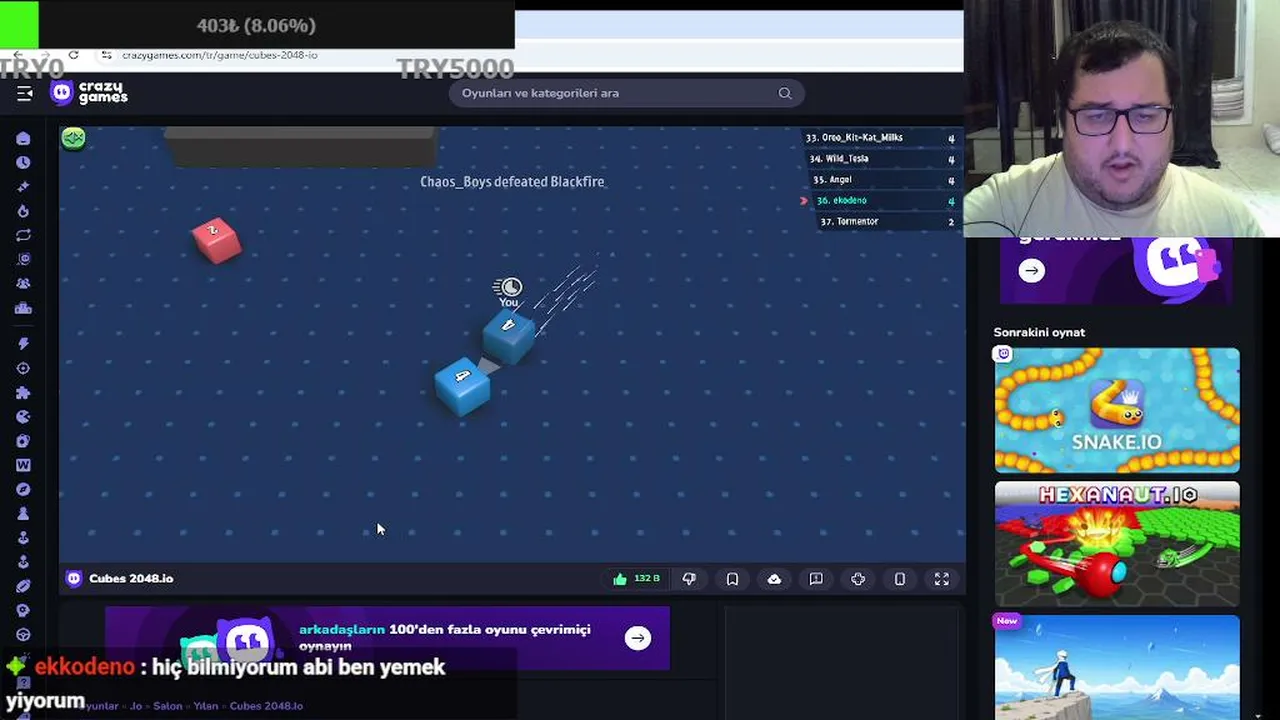This screenshot has width=1280, height=720.
Task: Open the lightning bolt action category icon
Action: coord(23,343)
